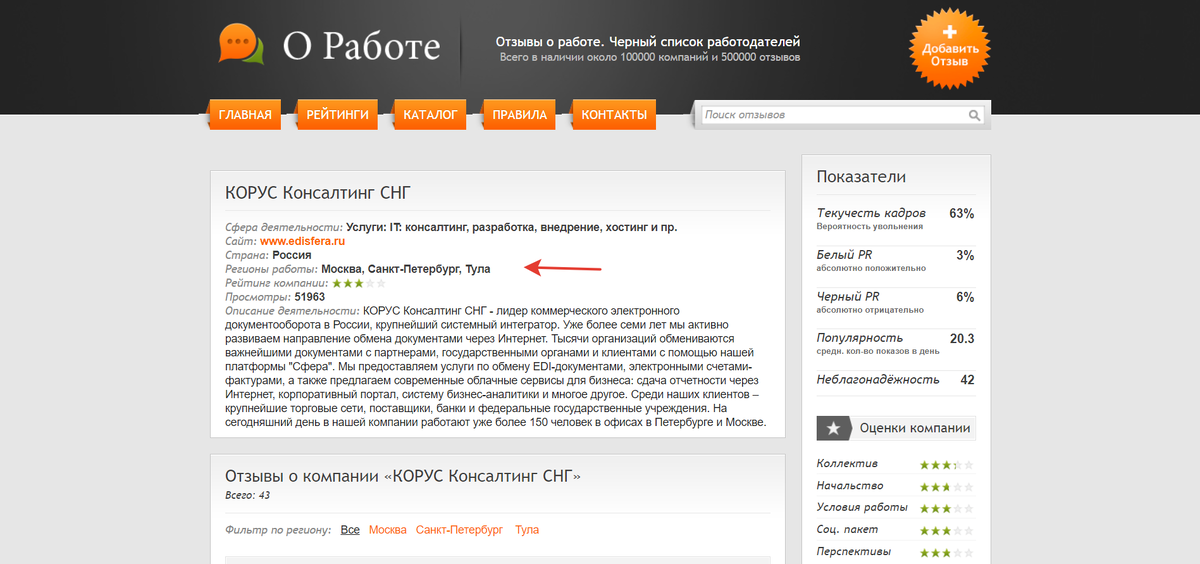Click the star icon beside Оценки компании
The height and width of the screenshot is (564, 1200).
click(x=832, y=428)
